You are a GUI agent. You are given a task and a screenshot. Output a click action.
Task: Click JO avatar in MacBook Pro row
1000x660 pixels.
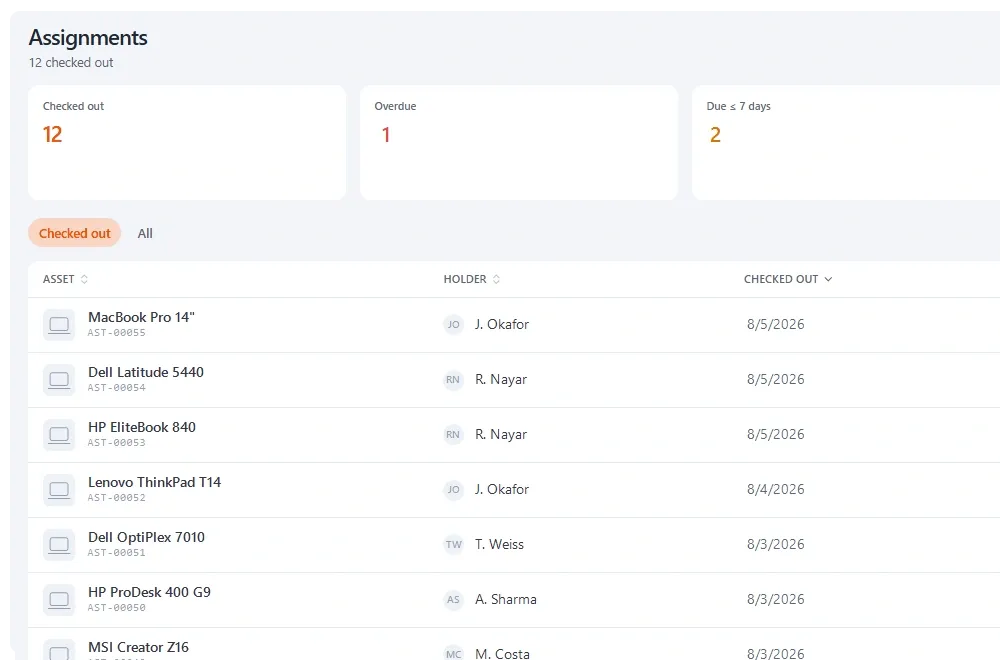point(453,325)
